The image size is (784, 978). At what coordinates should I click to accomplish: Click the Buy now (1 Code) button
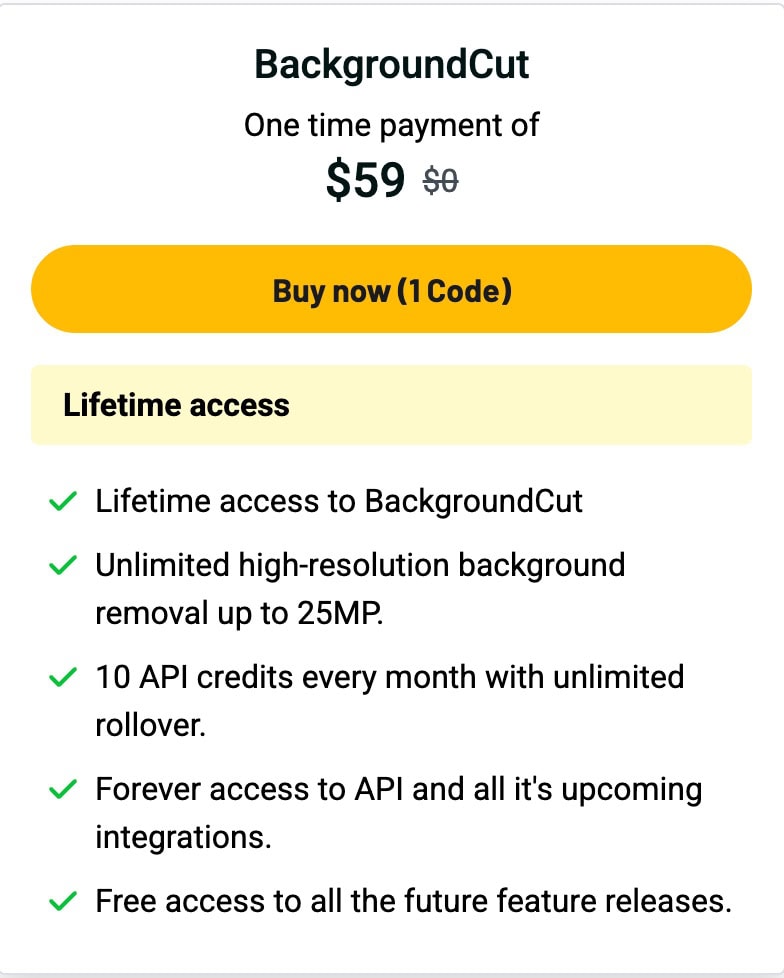[391, 290]
